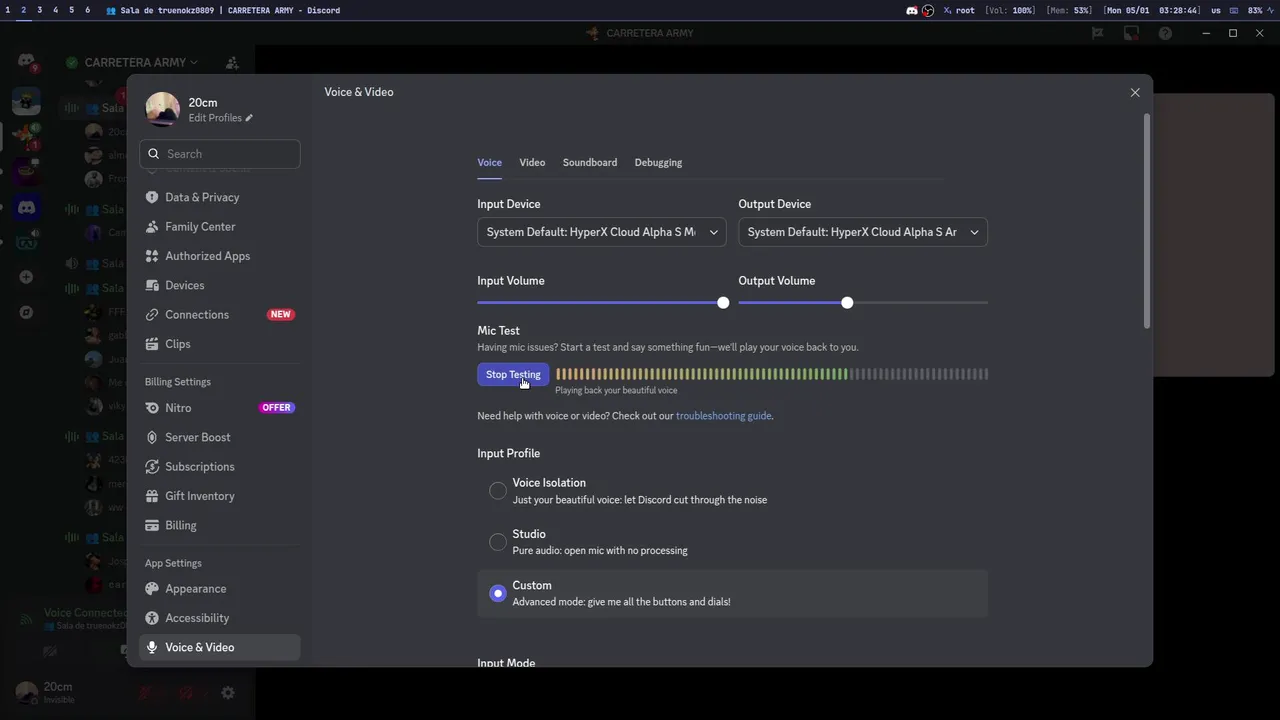Open the Authorized Apps settings page

[220, 256]
